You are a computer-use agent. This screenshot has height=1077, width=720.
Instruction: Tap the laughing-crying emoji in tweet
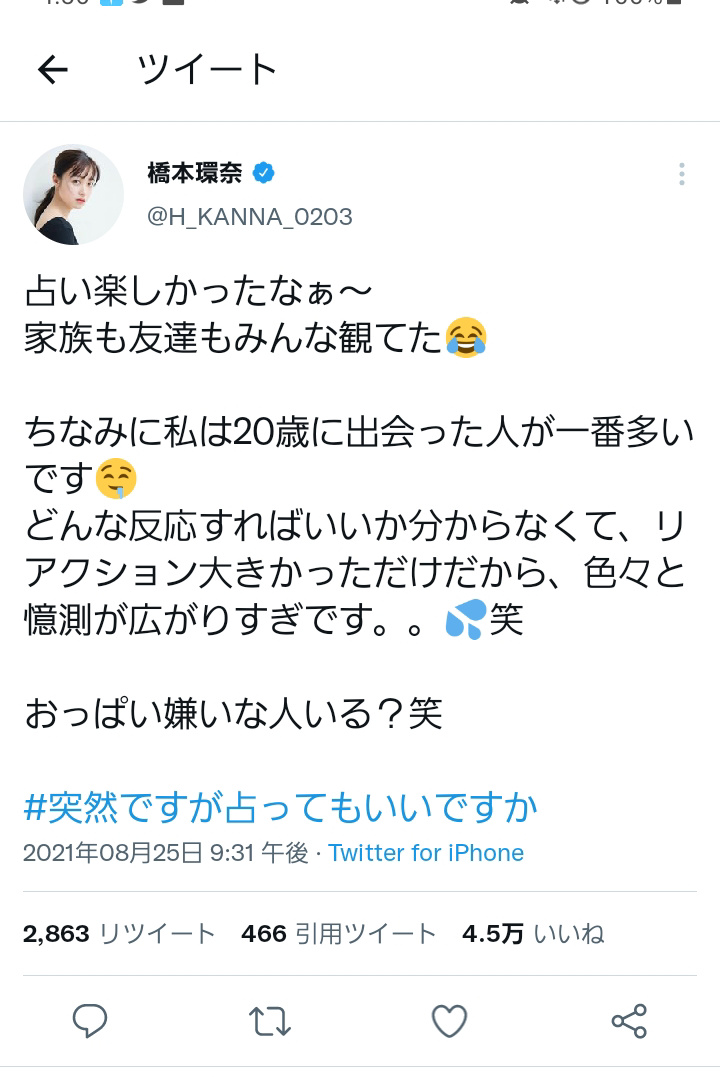pos(466,337)
